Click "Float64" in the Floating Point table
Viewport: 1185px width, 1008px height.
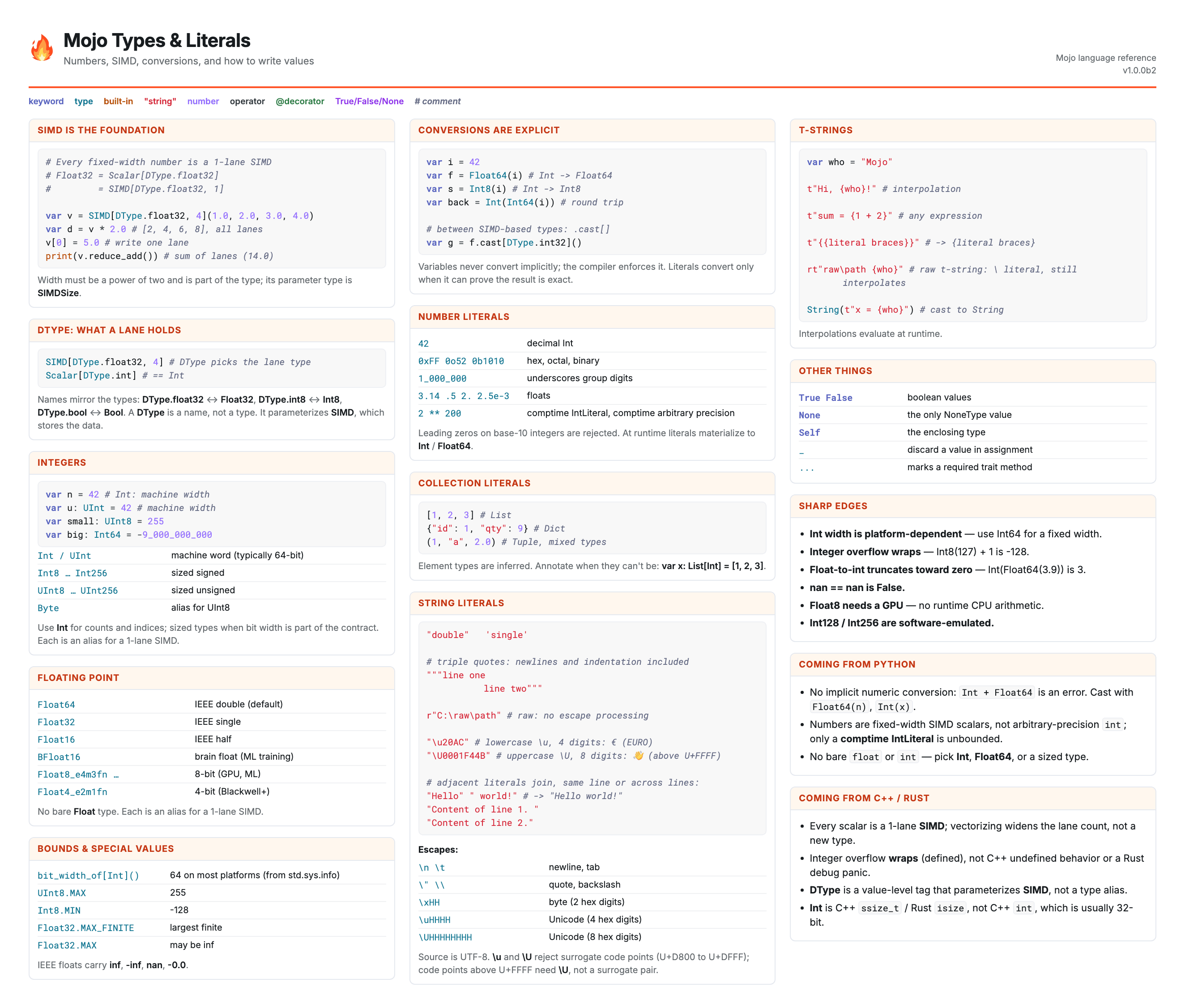(56, 705)
